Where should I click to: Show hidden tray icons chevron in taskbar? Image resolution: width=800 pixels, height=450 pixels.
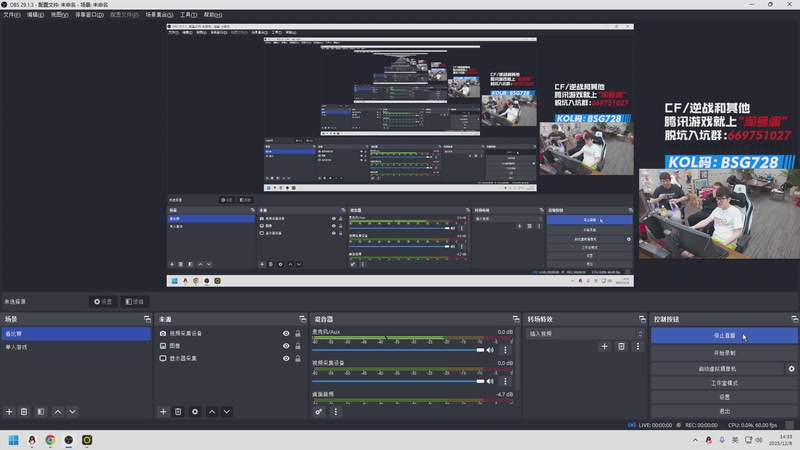click(695, 440)
